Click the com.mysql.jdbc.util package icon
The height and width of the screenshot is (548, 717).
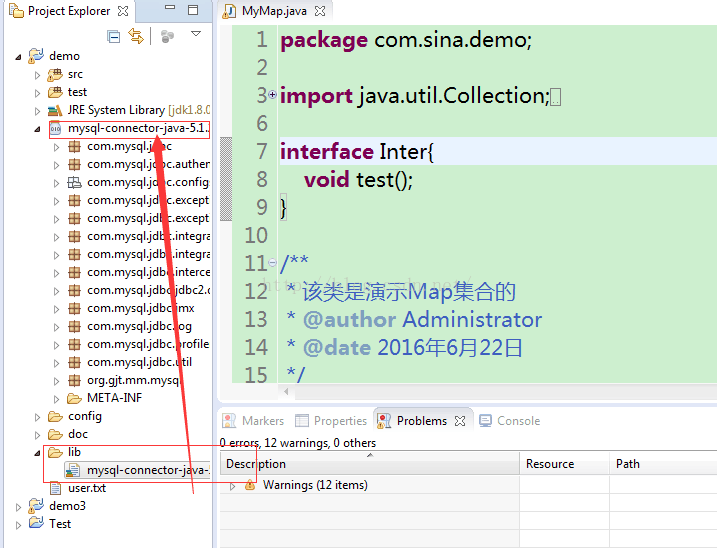tap(74, 362)
